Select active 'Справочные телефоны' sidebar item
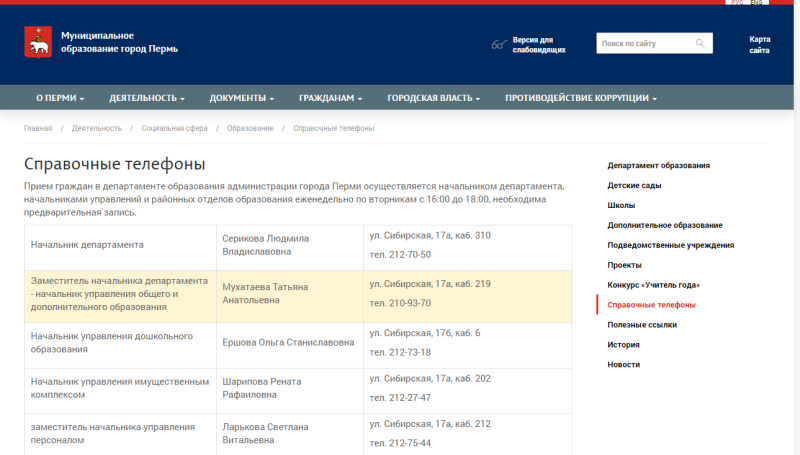The image size is (800, 455). (652, 305)
